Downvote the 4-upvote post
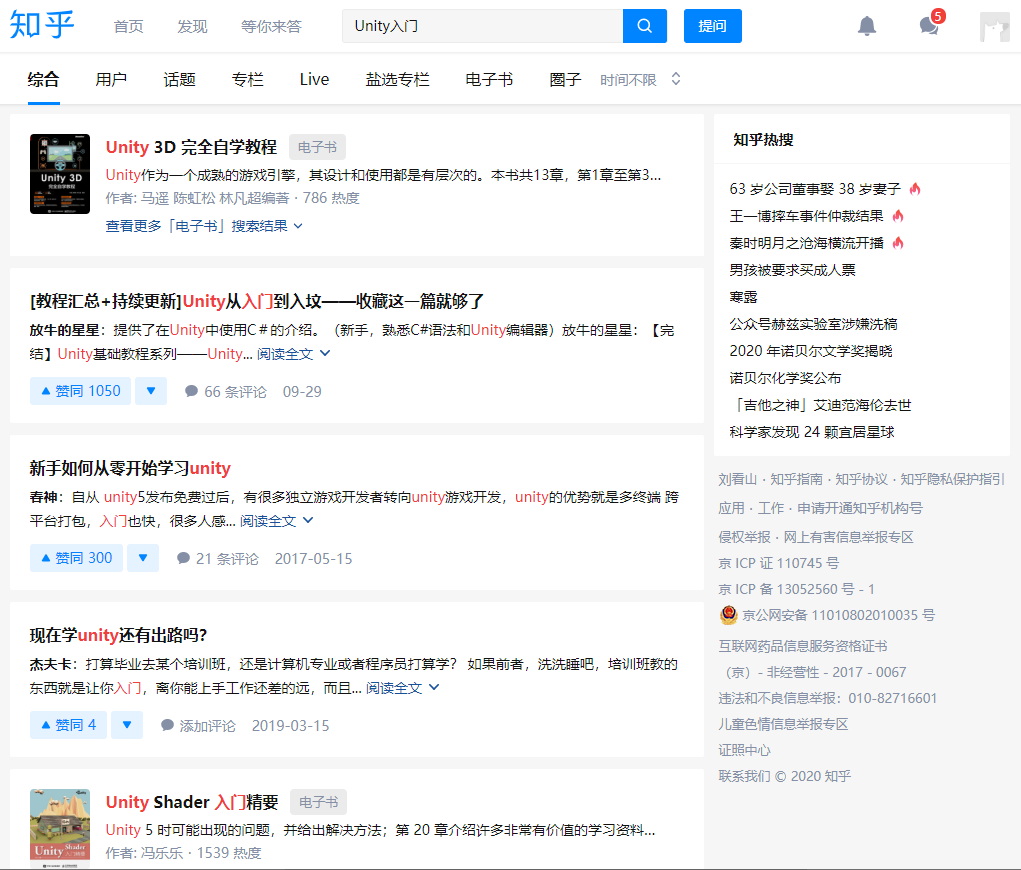Image resolution: width=1021 pixels, height=870 pixels. pyautogui.click(x=127, y=725)
